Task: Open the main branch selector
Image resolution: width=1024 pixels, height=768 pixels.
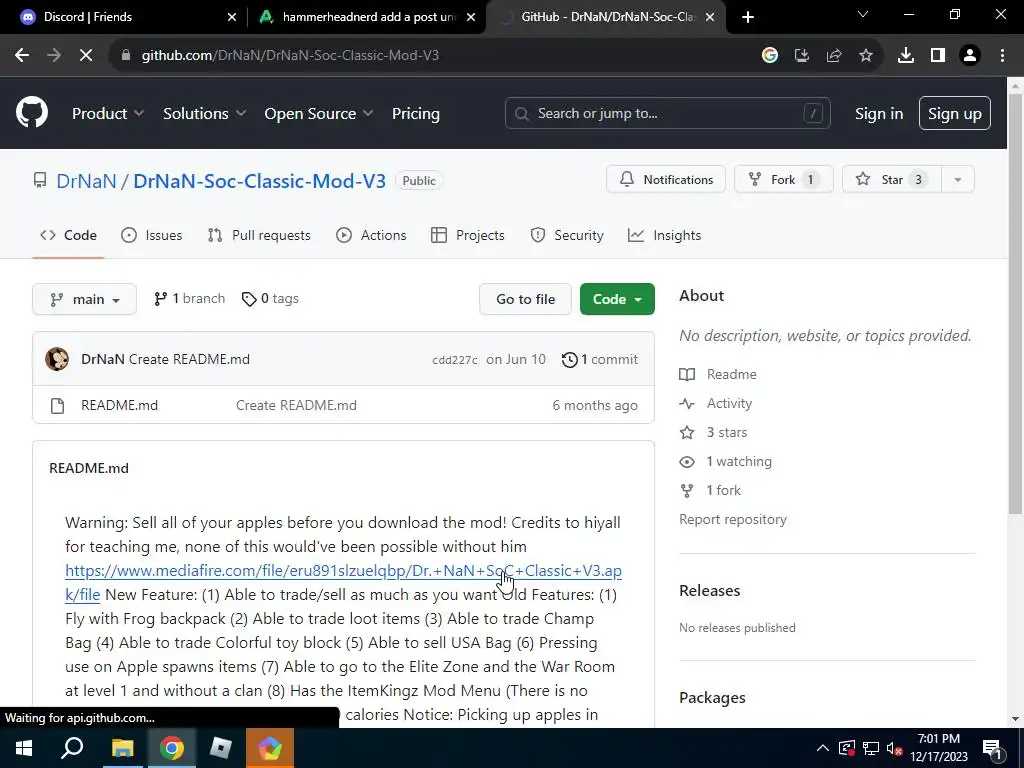Action: click(x=84, y=299)
